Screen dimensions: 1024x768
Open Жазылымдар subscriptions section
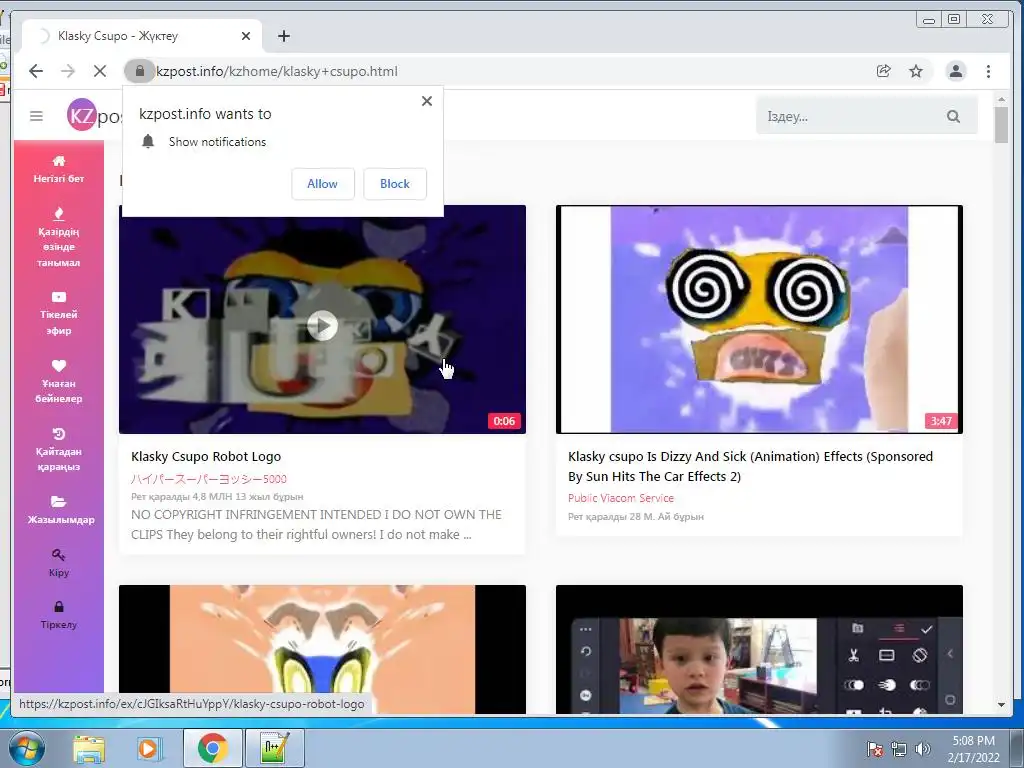59,511
